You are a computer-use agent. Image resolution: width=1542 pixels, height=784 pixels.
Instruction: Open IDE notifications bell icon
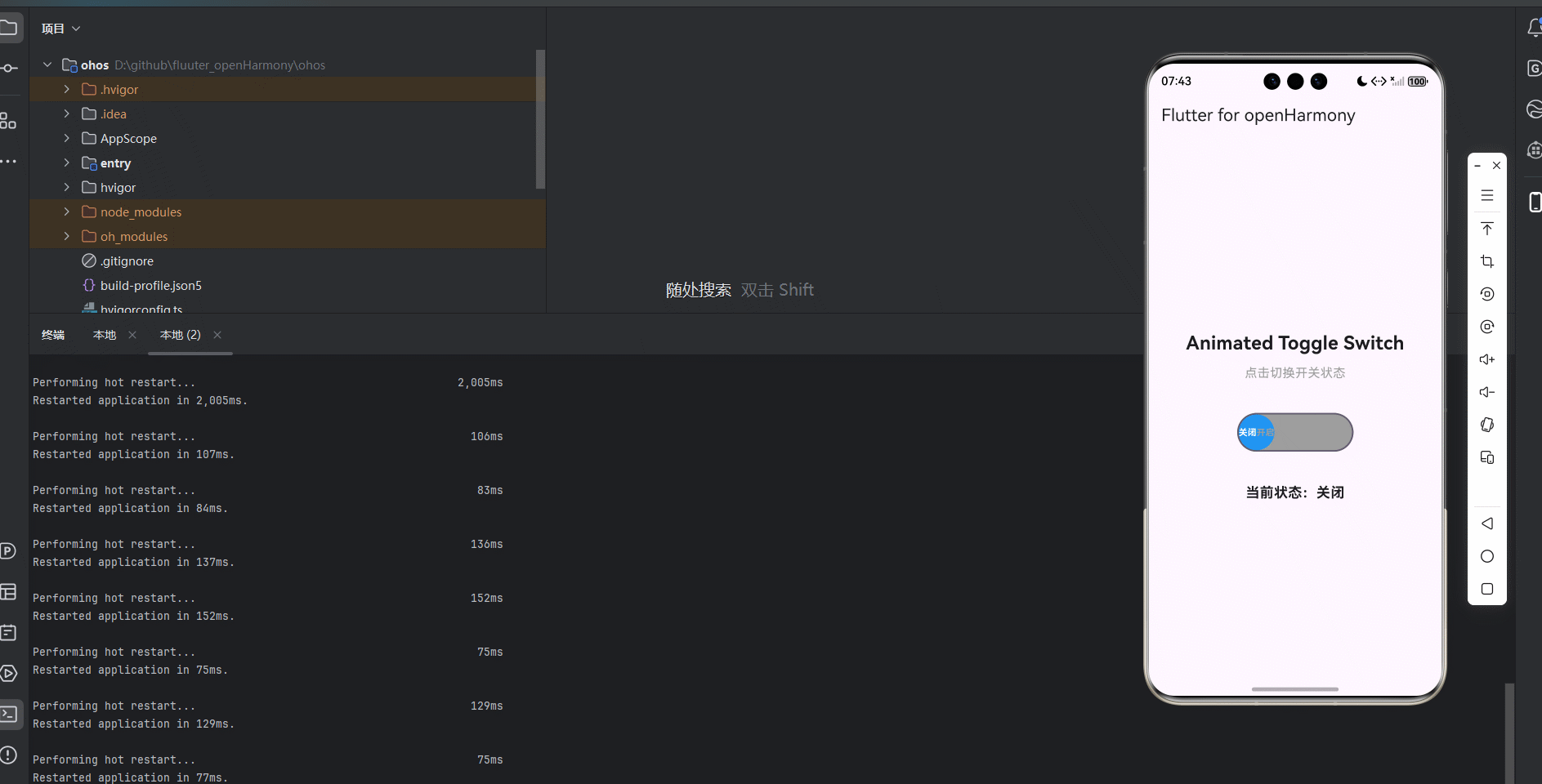click(x=1534, y=29)
